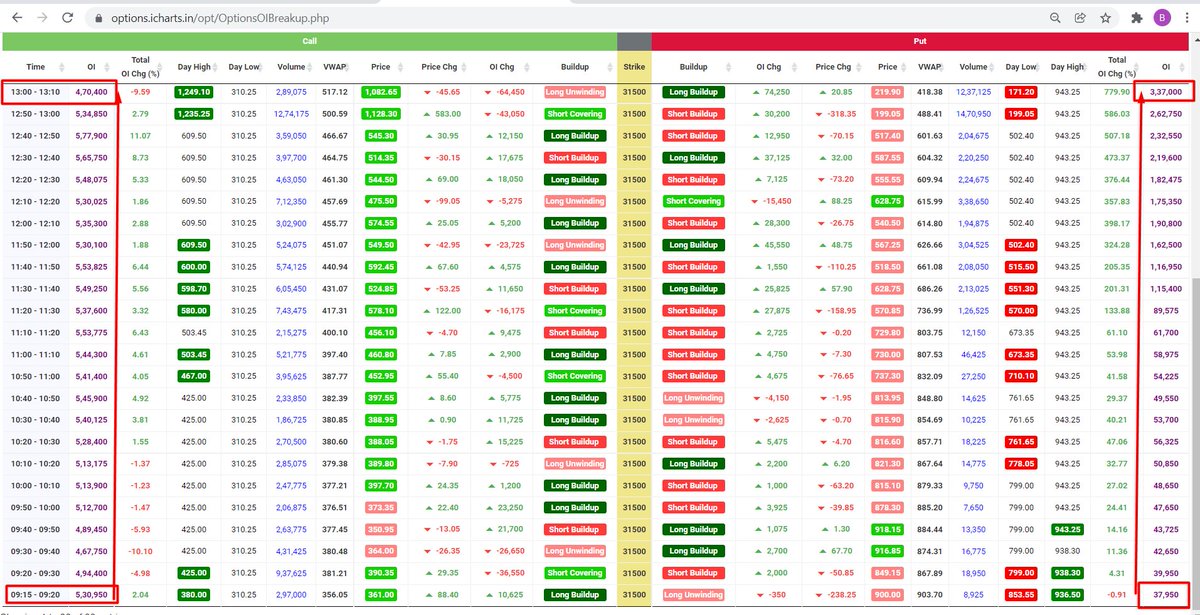This screenshot has width=1200, height=615.
Task: Click the green Call section header band
Action: pyautogui.click(x=310, y=41)
